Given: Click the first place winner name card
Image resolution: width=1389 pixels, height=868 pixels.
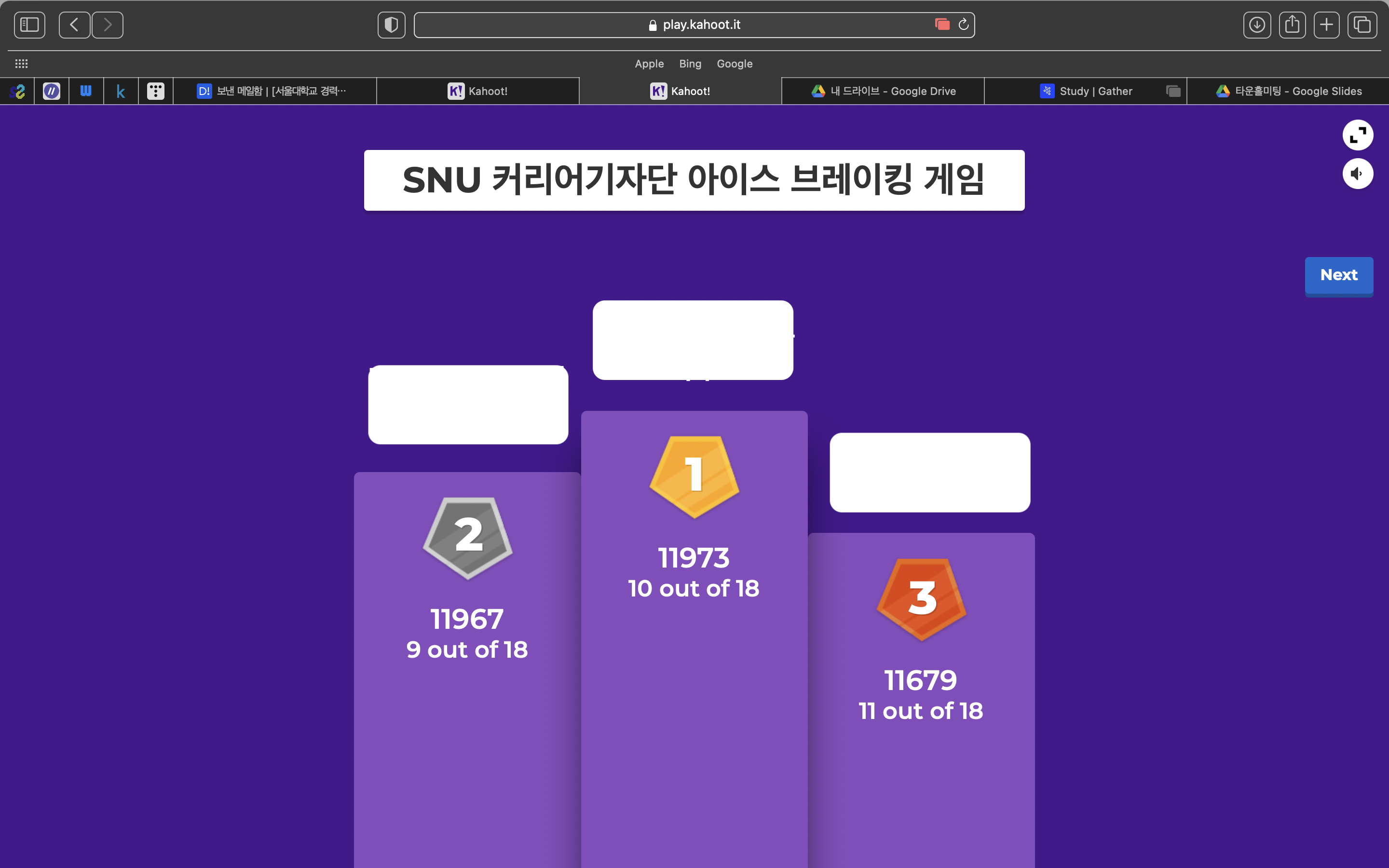Looking at the screenshot, I should point(693,340).
